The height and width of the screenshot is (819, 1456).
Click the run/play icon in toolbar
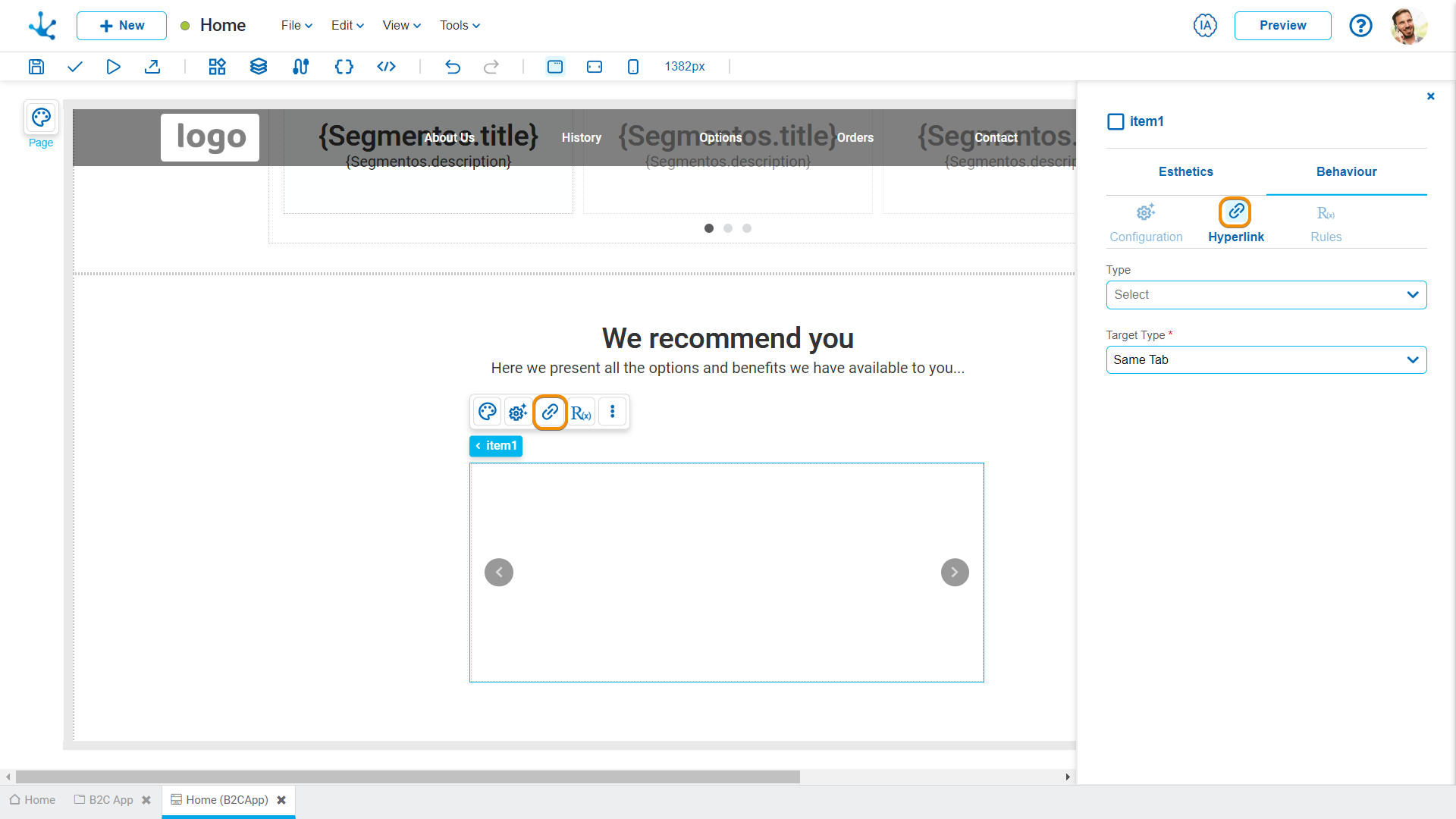113,66
